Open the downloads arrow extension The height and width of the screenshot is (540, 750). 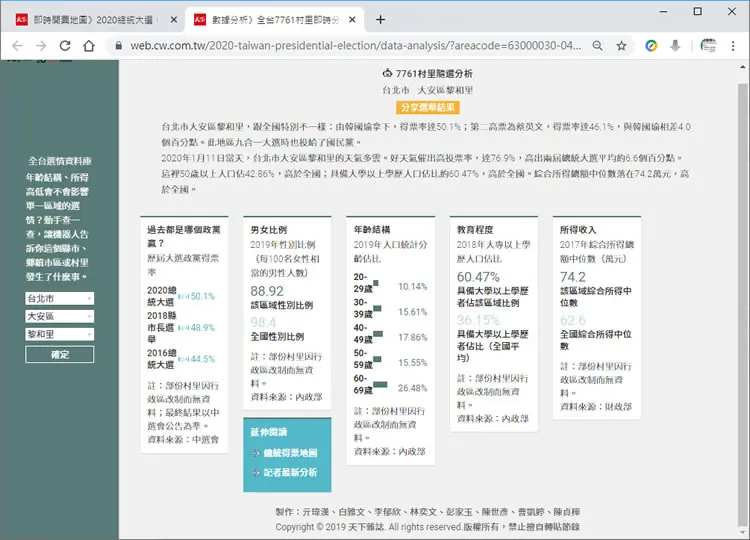(x=675, y=46)
